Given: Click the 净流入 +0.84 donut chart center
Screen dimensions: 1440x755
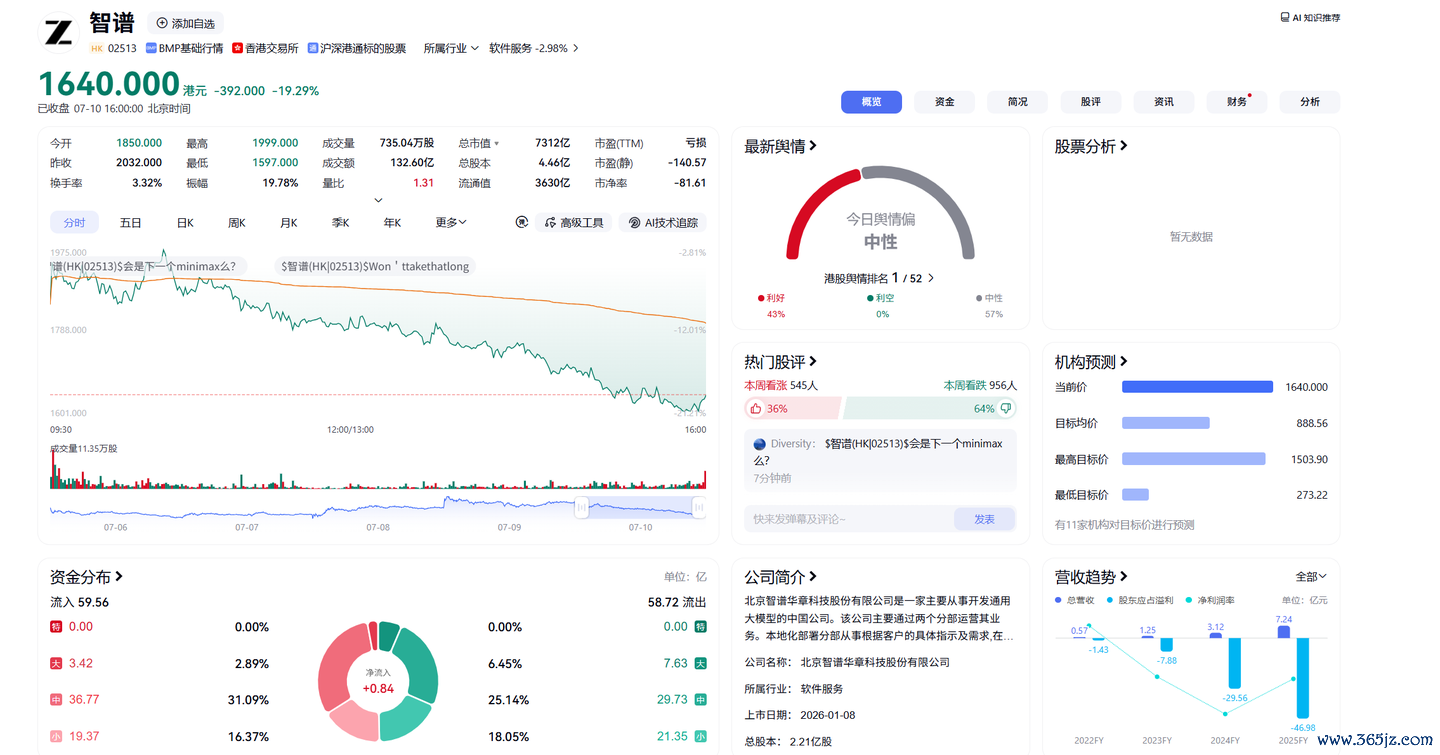Looking at the screenshot, I should tap(378, 682).
